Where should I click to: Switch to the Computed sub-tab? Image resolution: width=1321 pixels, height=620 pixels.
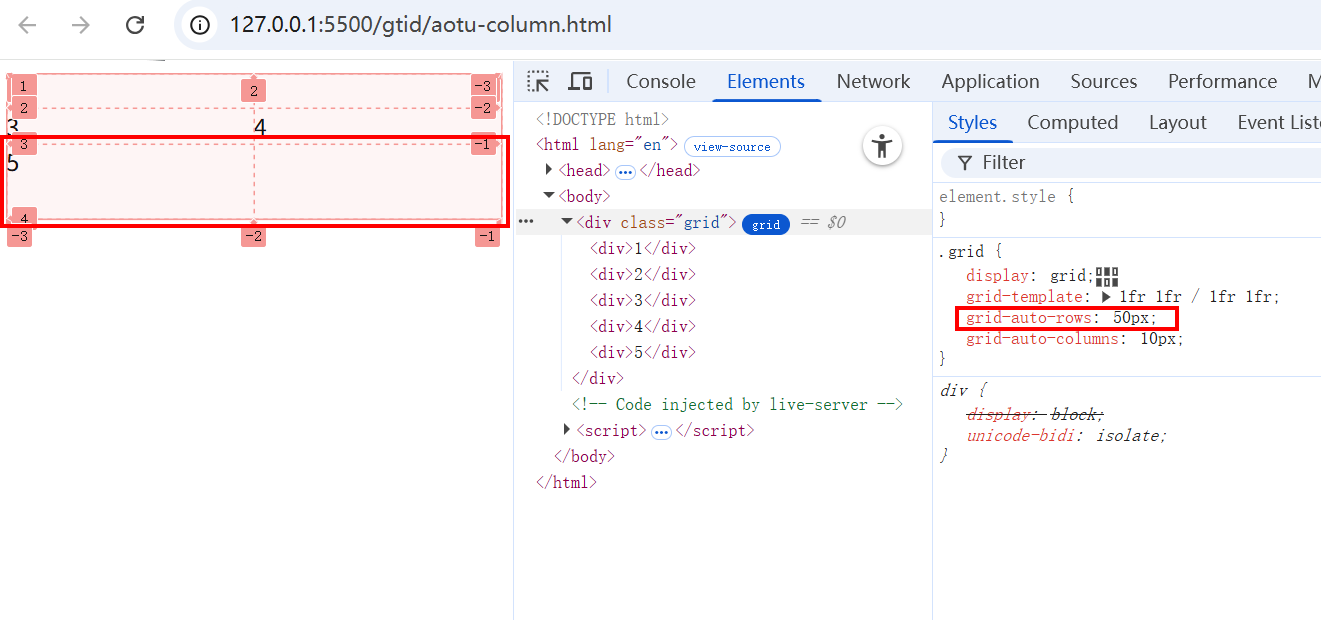(x=1072, y=123)
